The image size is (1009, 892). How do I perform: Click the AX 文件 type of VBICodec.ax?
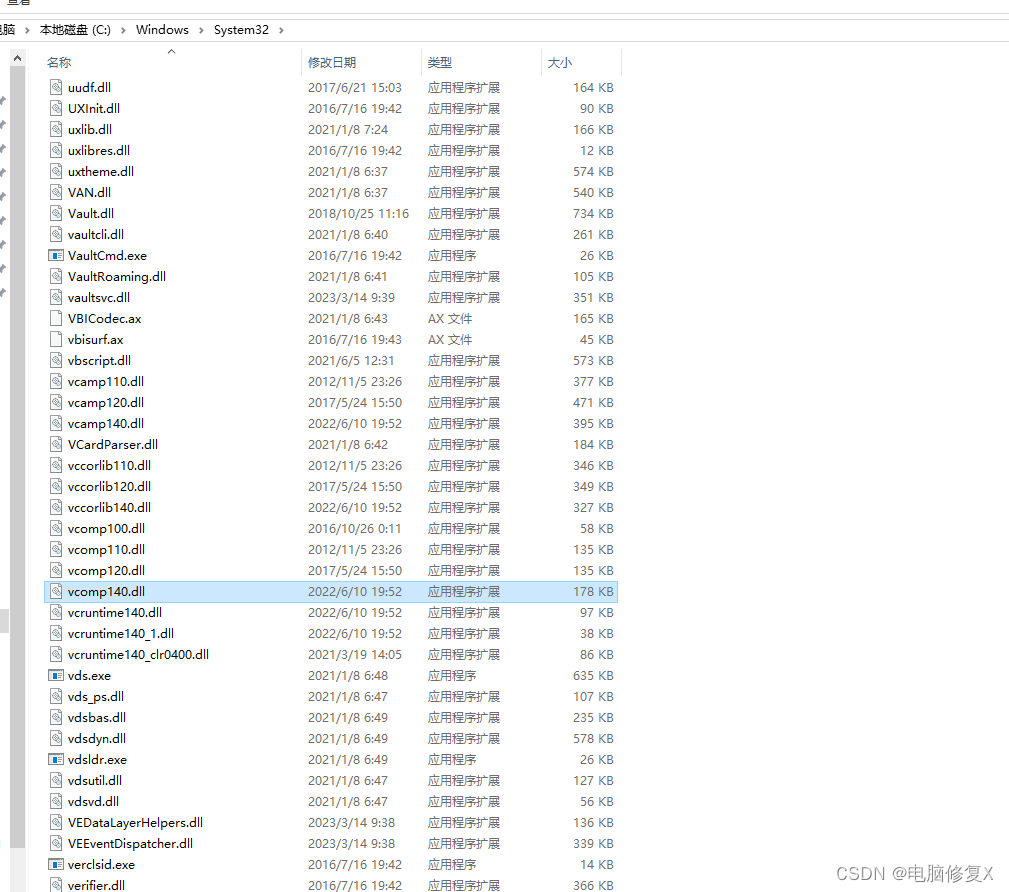pos(450,319)
